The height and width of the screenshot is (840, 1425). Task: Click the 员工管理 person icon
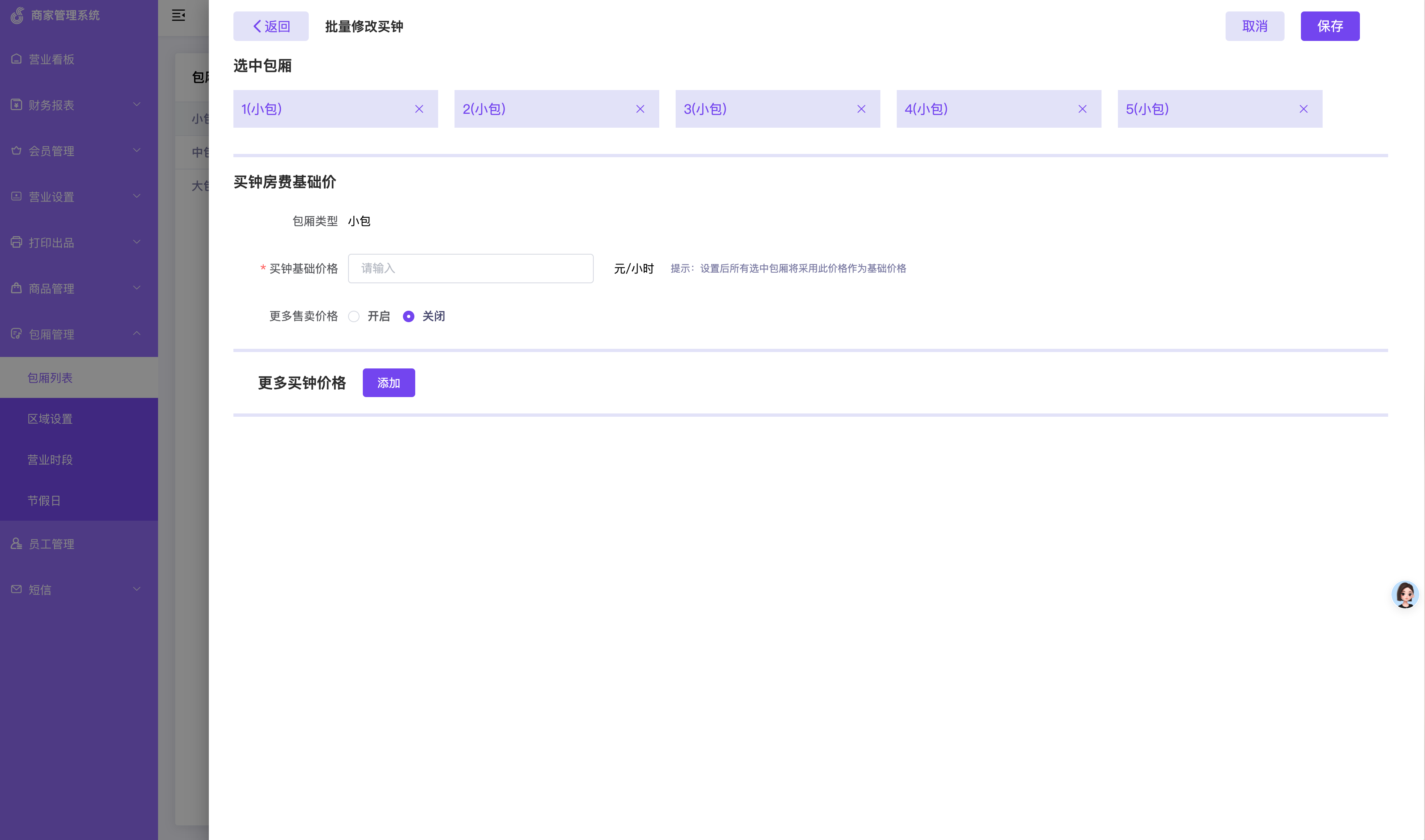[x=16, y=543]
